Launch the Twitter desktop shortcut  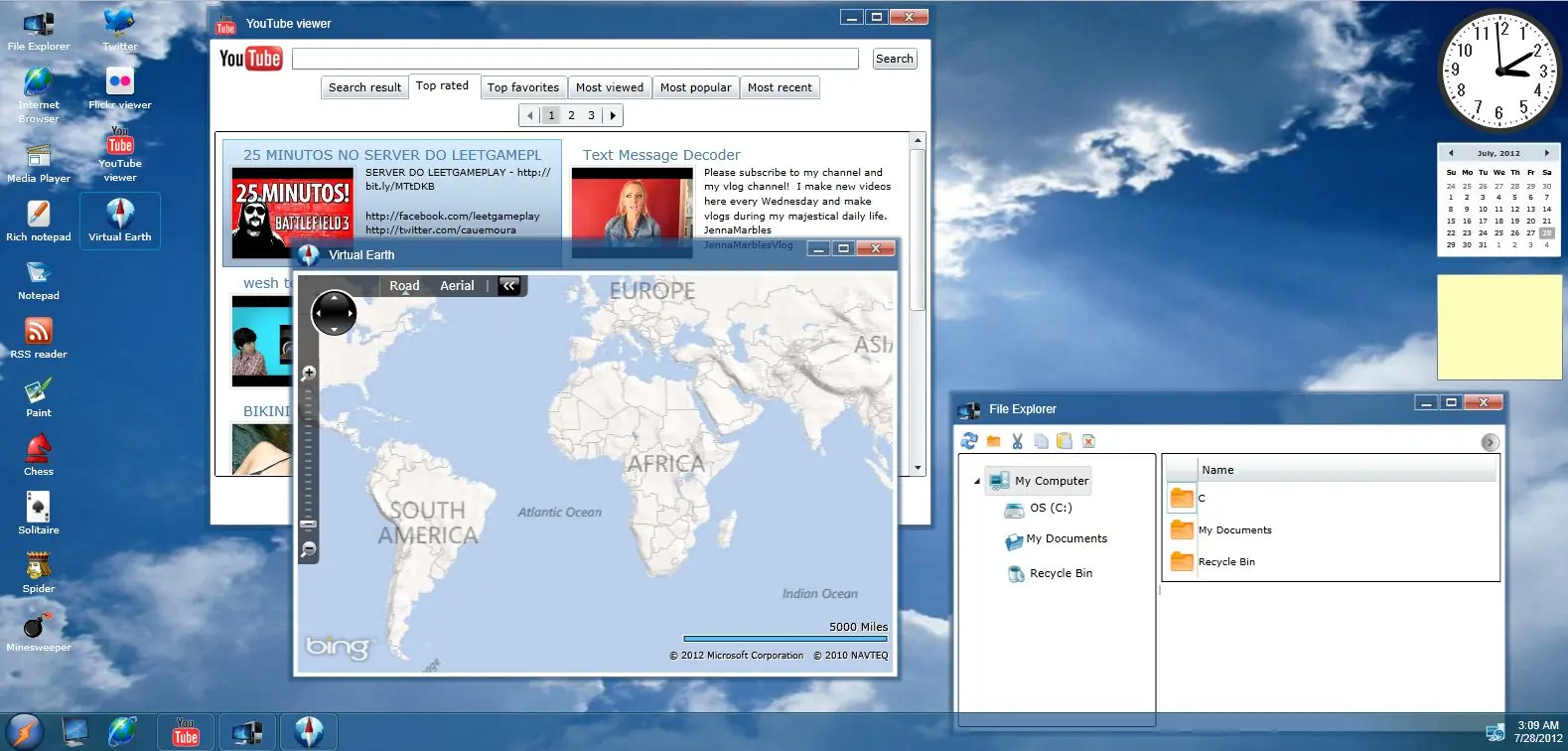pos(120,30)
